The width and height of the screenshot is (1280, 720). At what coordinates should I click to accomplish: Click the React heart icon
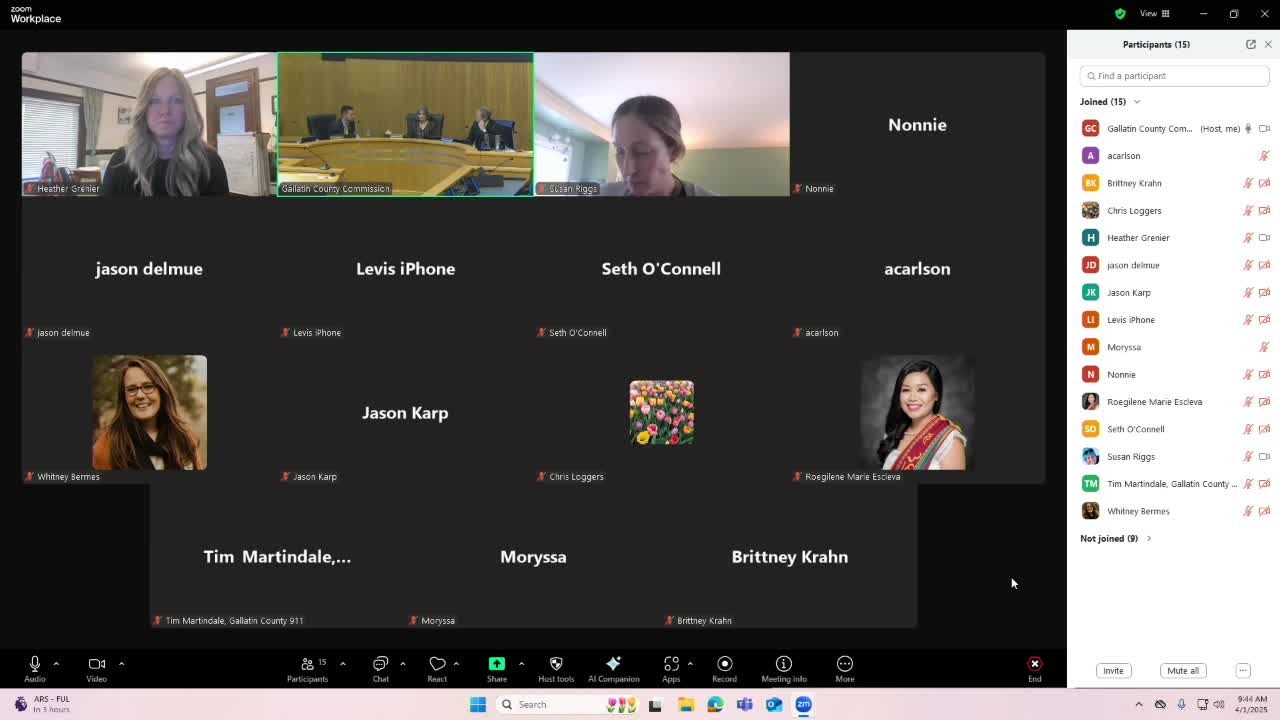[437, 664]
